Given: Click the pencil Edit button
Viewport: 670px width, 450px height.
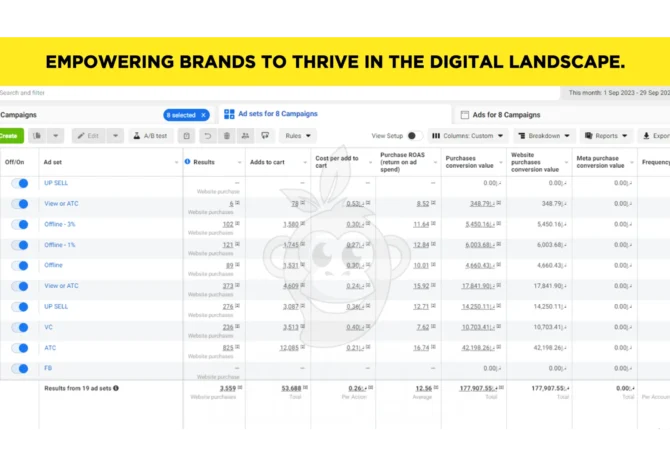Looking at the screenshot, I should [x=88, y=136].
